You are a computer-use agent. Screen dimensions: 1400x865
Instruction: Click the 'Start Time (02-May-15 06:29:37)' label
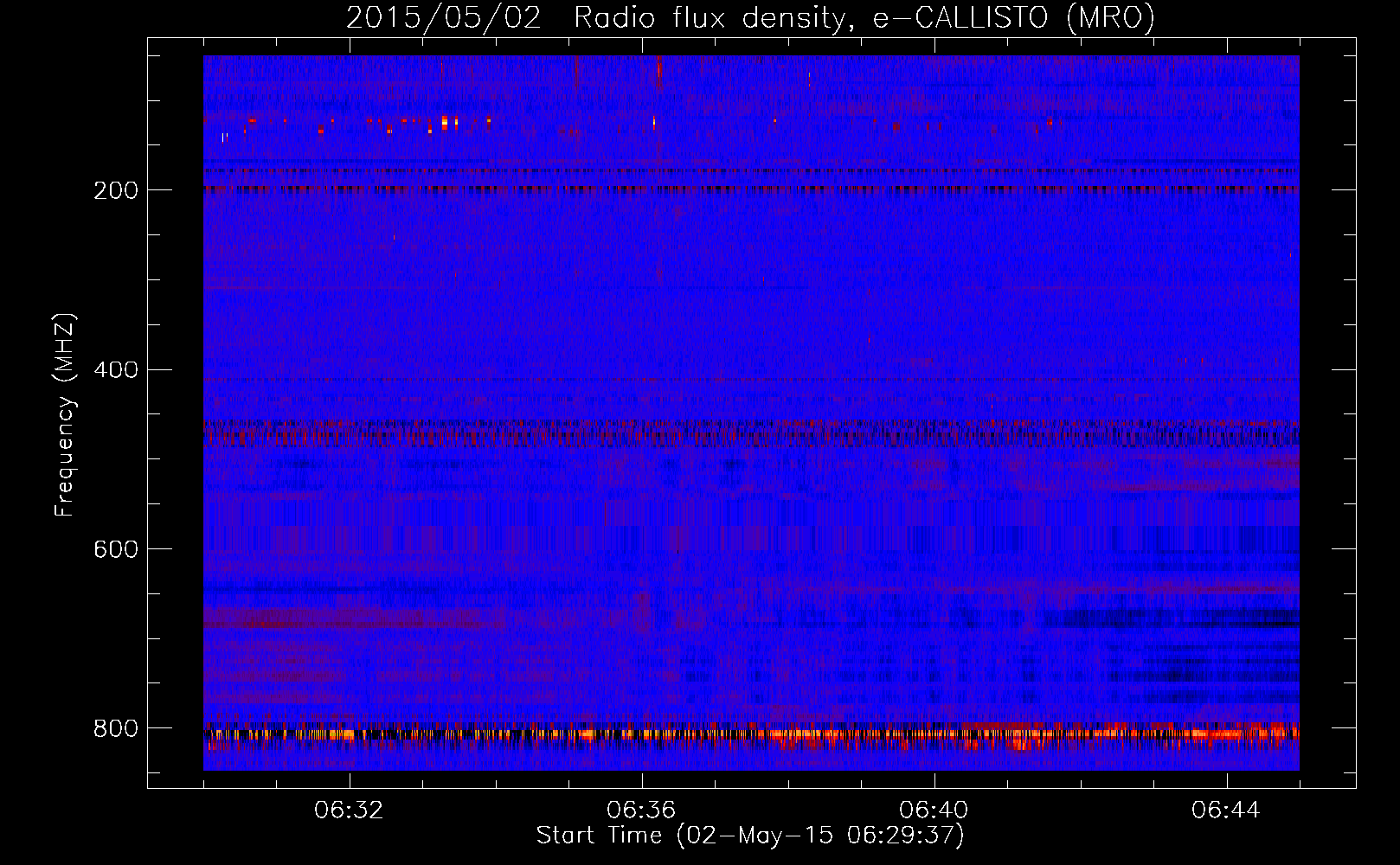point(750,836)
